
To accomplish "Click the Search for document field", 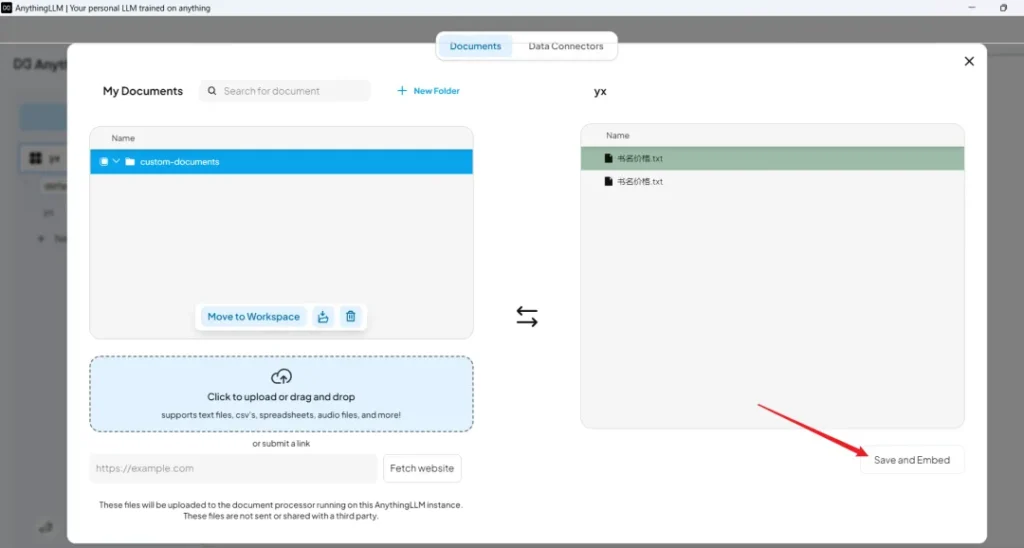I will (x=292, y=91).
